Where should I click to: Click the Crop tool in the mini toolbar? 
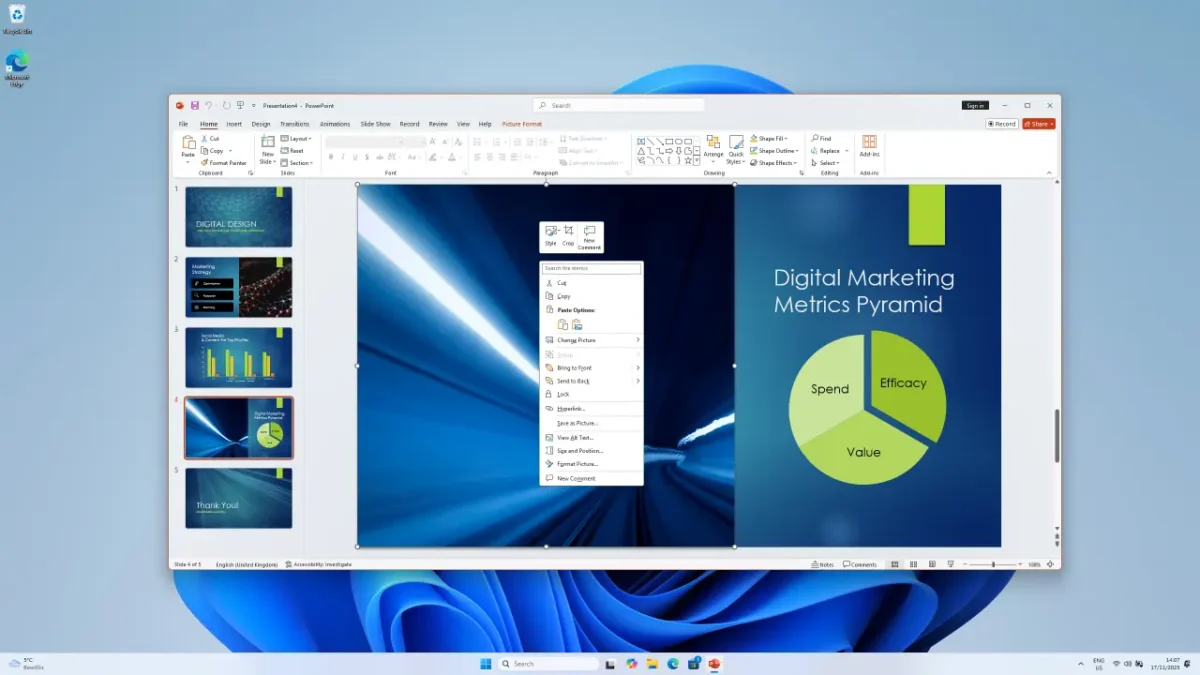[x=568, y=235]
